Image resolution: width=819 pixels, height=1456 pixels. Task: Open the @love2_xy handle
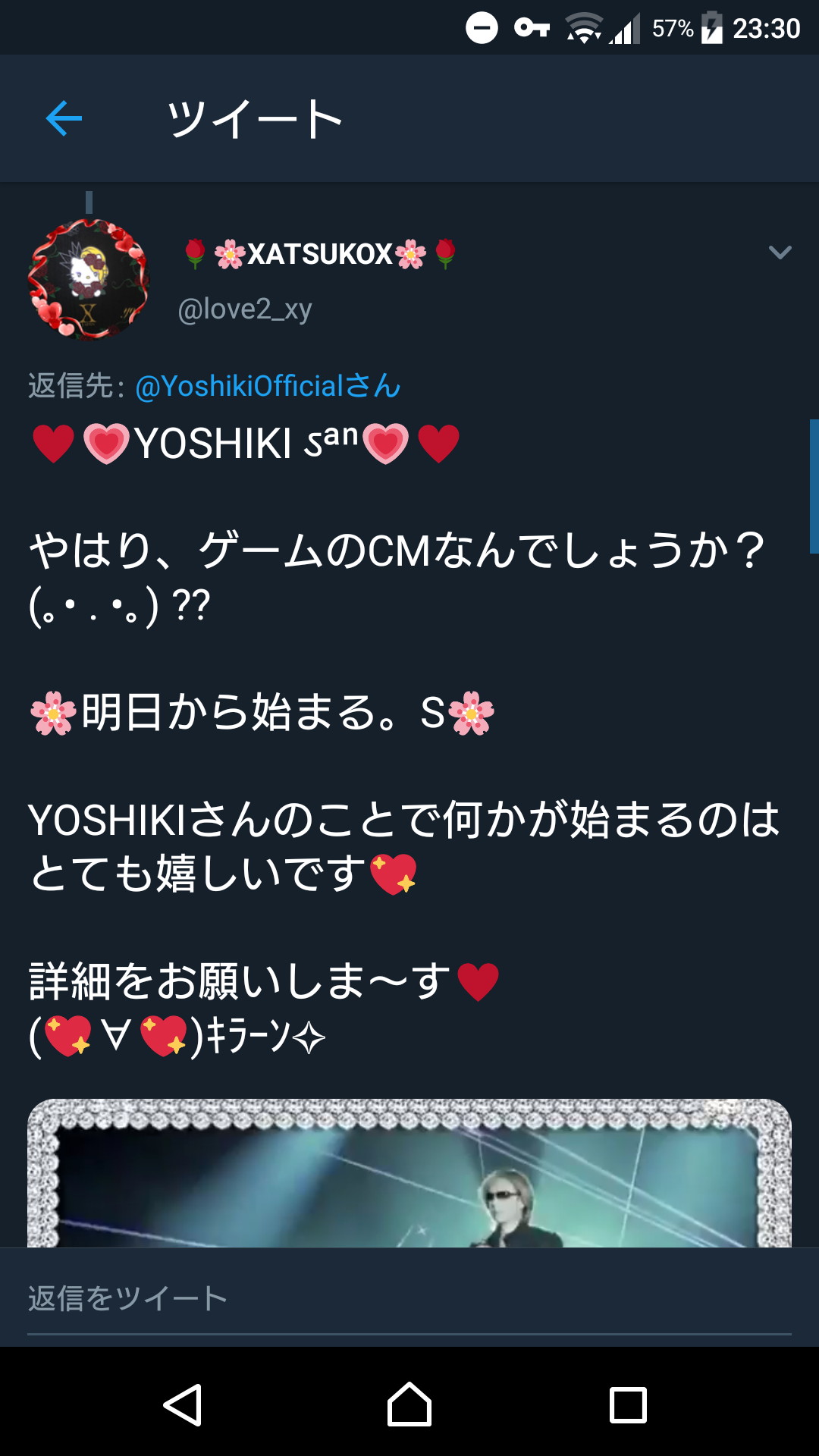point(244,309)
